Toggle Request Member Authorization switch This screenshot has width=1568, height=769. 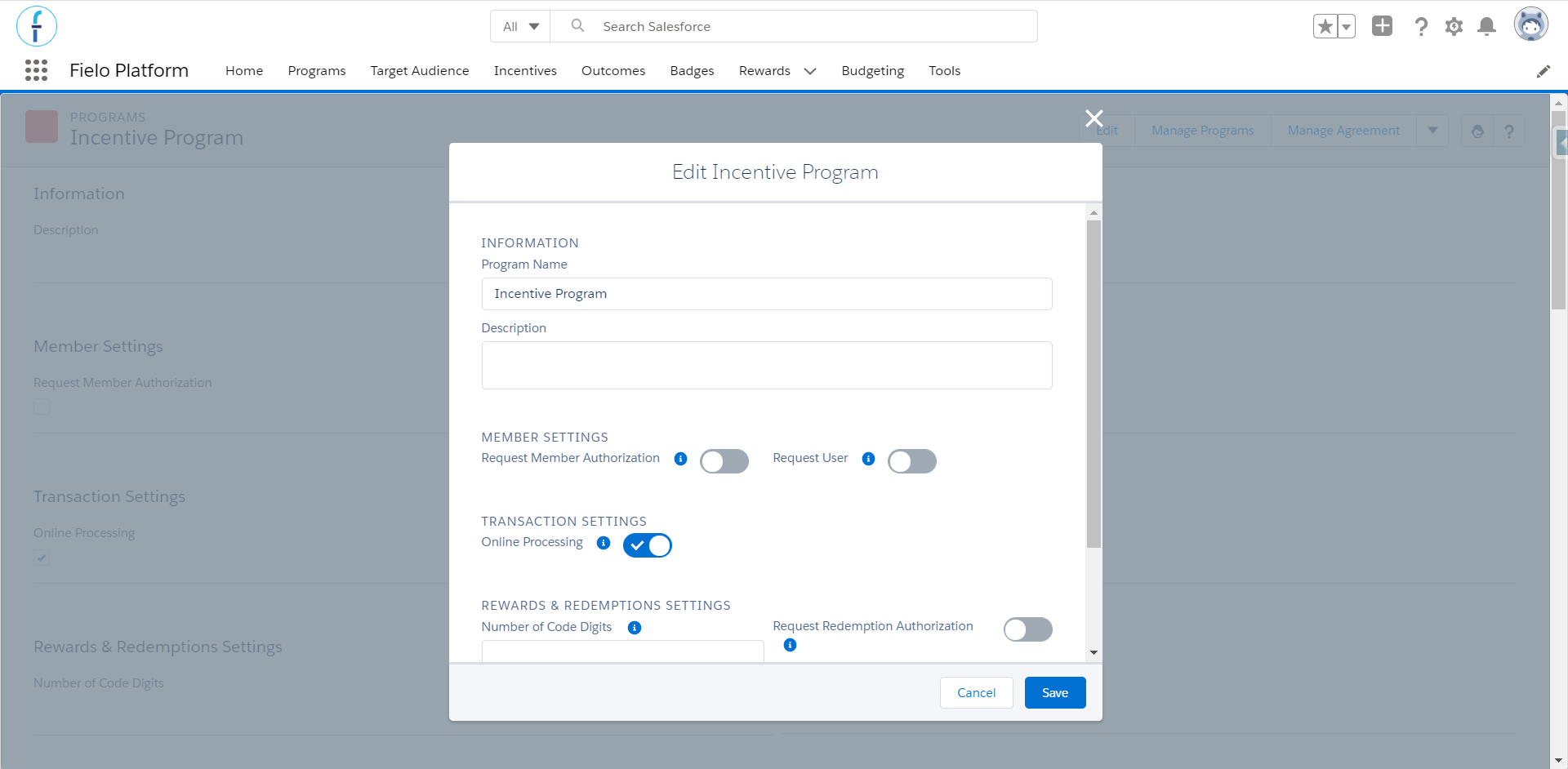tap(724, 461)
